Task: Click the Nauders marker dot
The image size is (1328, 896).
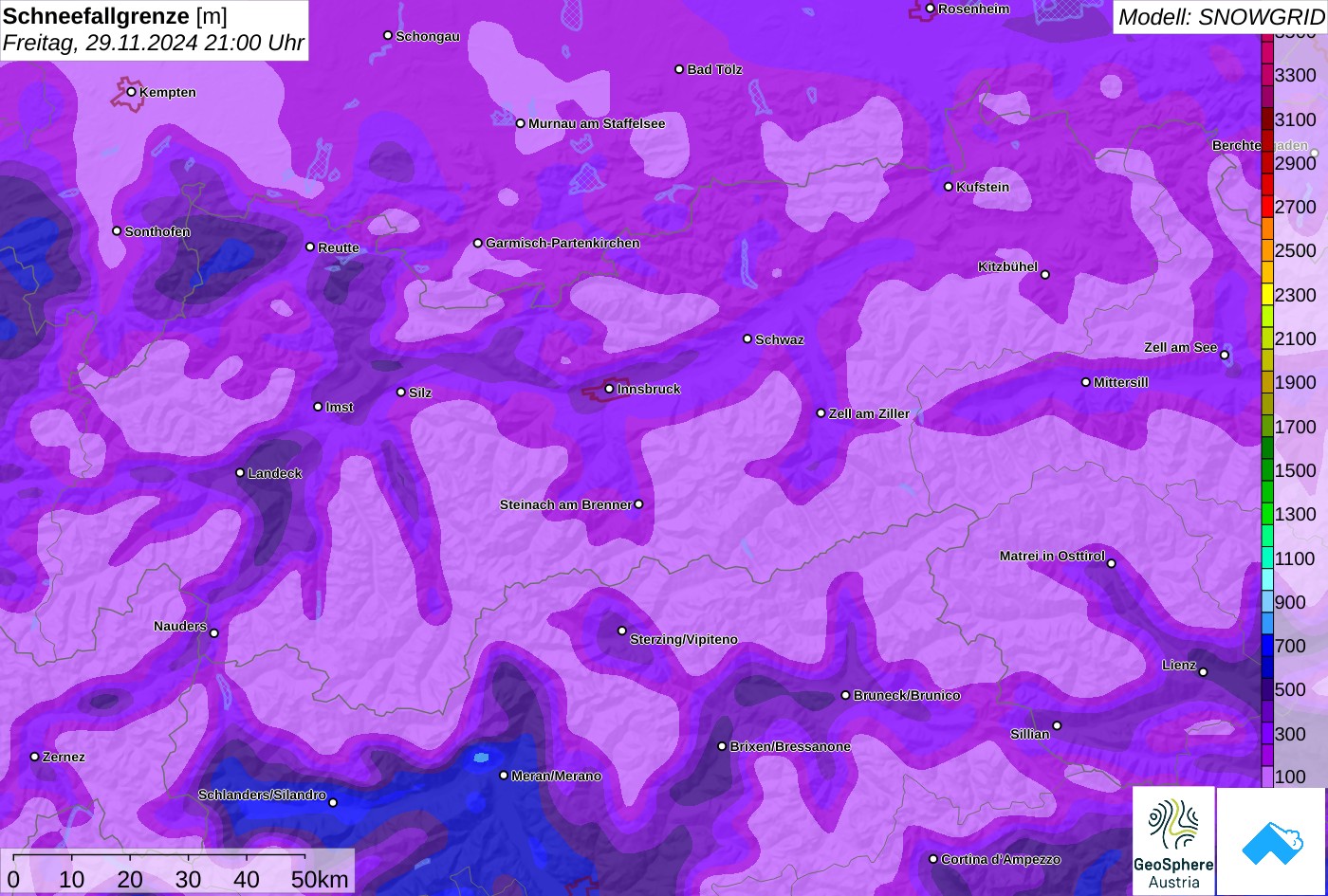Action: coord(213,633)
